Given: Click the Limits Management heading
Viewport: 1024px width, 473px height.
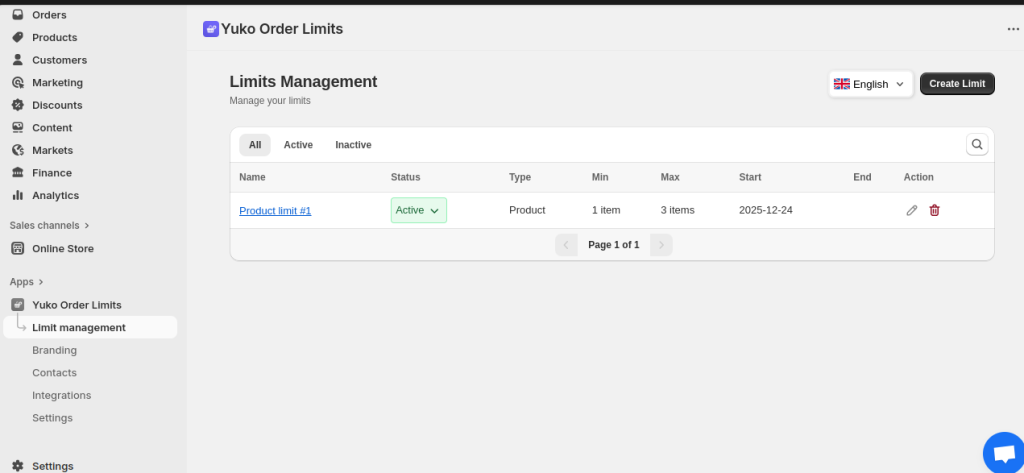Looking at the screenshot, I should click(x=303, y=82).
